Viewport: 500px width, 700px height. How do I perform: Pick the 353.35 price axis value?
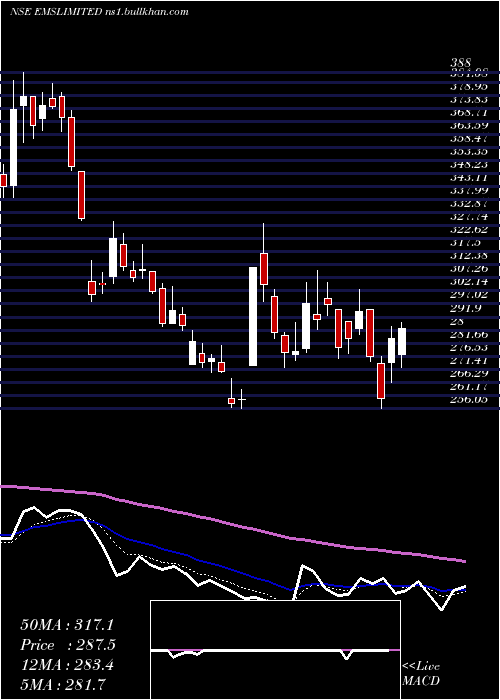tap(468, 151)
